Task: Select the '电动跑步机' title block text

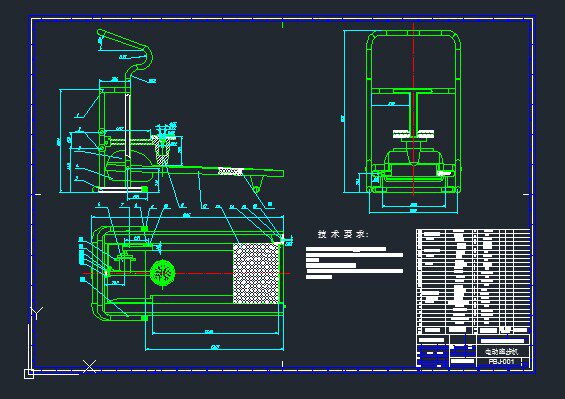Action: pos(501,351)
